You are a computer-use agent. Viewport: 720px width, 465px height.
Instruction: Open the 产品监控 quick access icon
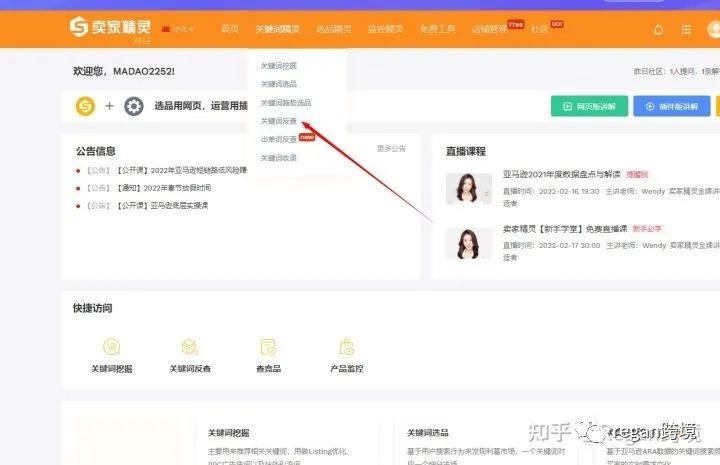tap(347, 347)
